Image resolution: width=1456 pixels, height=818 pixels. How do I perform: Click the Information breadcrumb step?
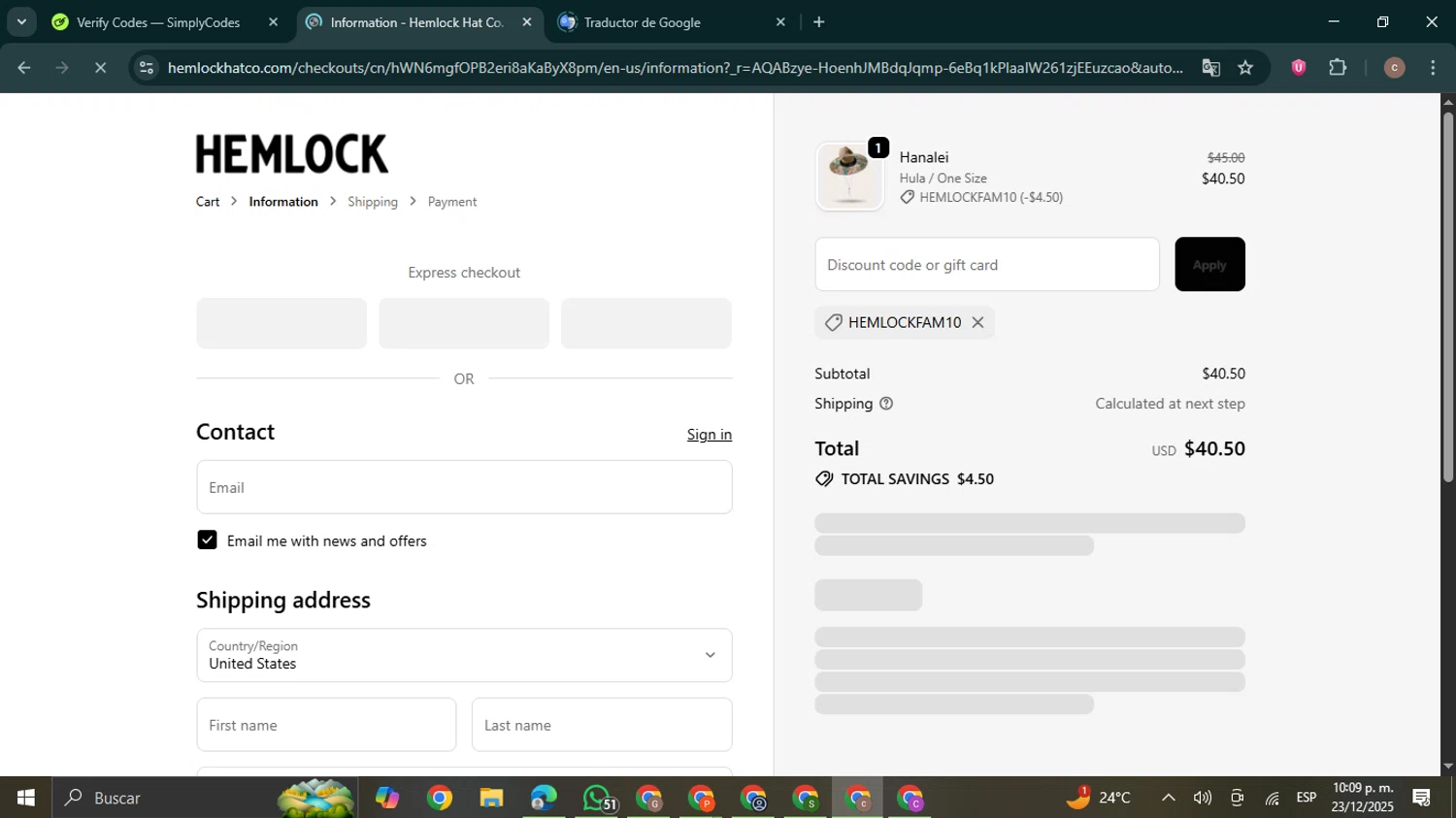(283, 202)
